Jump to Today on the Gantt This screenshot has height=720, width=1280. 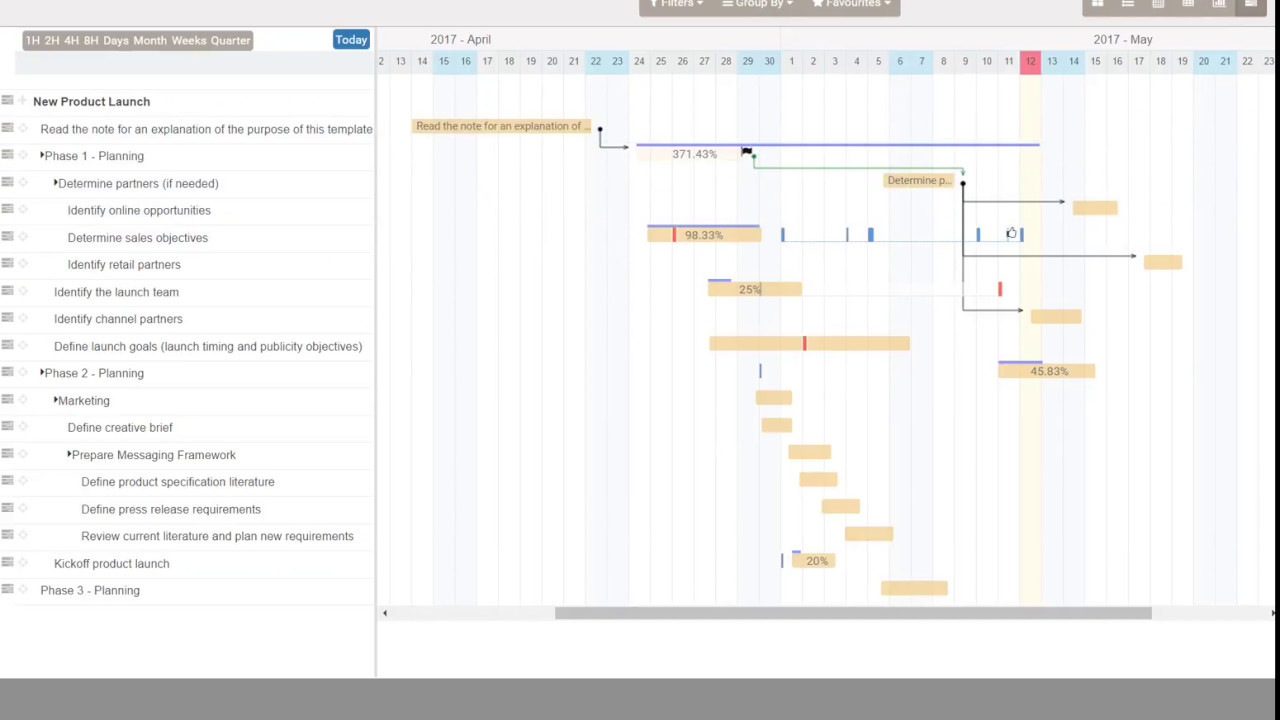click(351, 40)
